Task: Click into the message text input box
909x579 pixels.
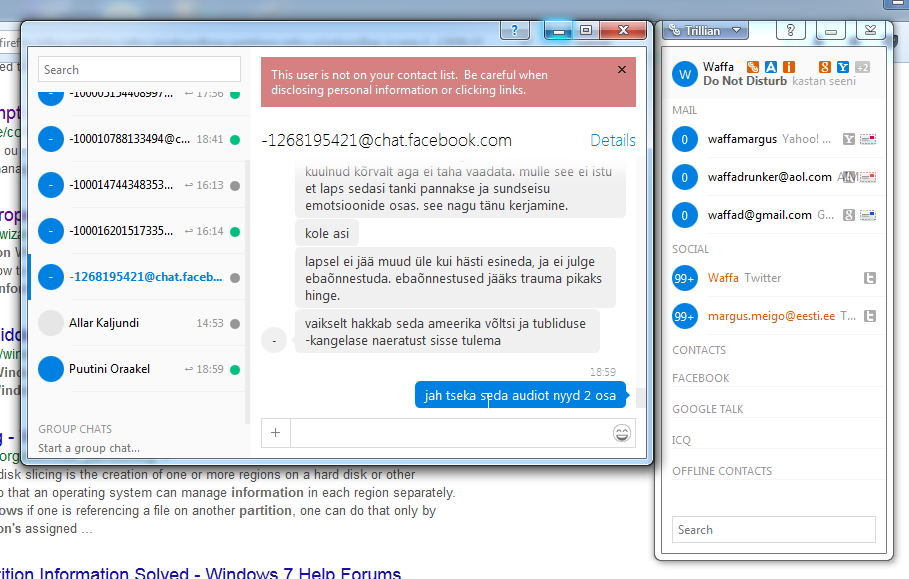Action: tap(450, 433)
